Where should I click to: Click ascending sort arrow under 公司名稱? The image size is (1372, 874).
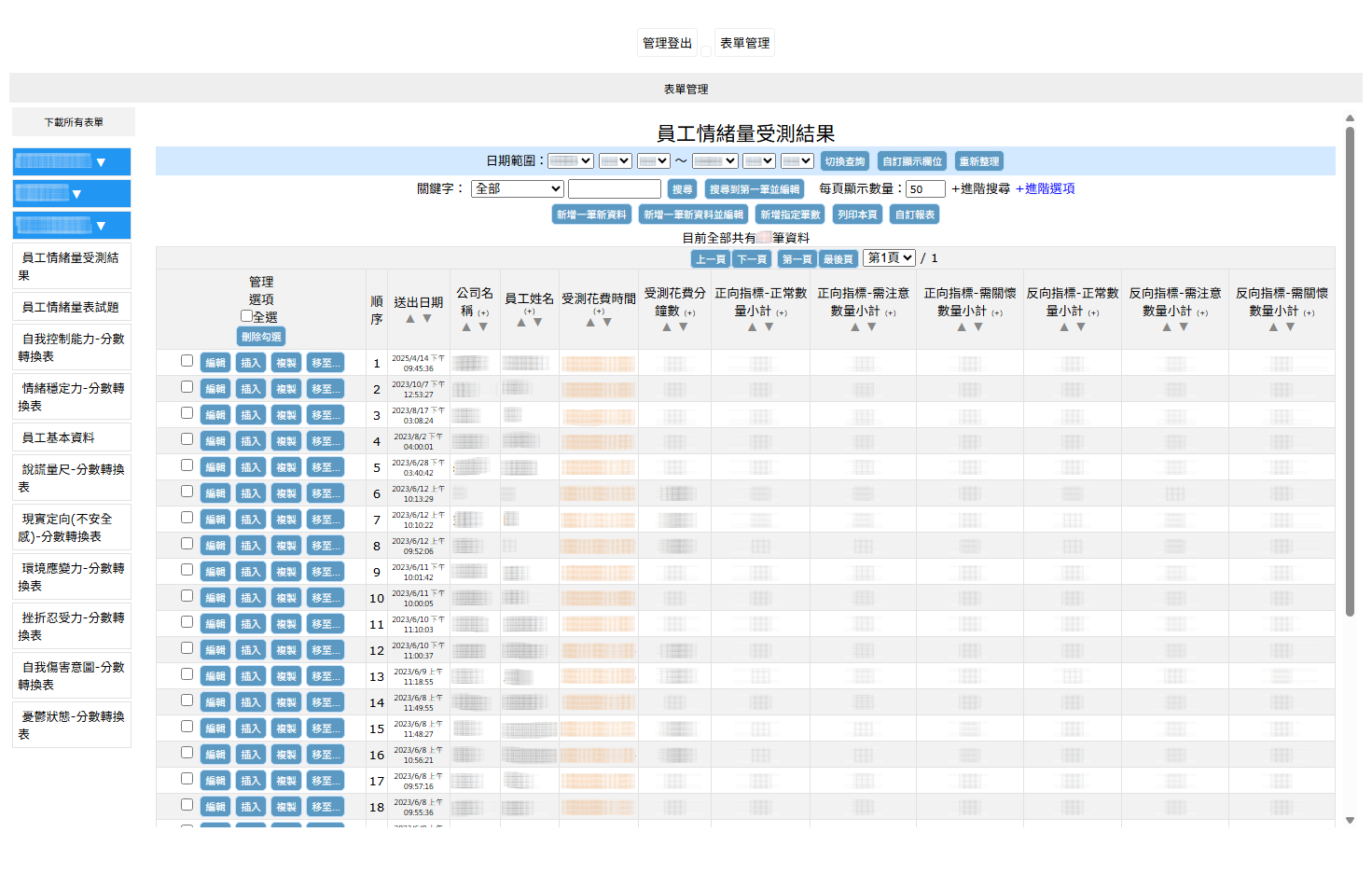pos(466,327)
